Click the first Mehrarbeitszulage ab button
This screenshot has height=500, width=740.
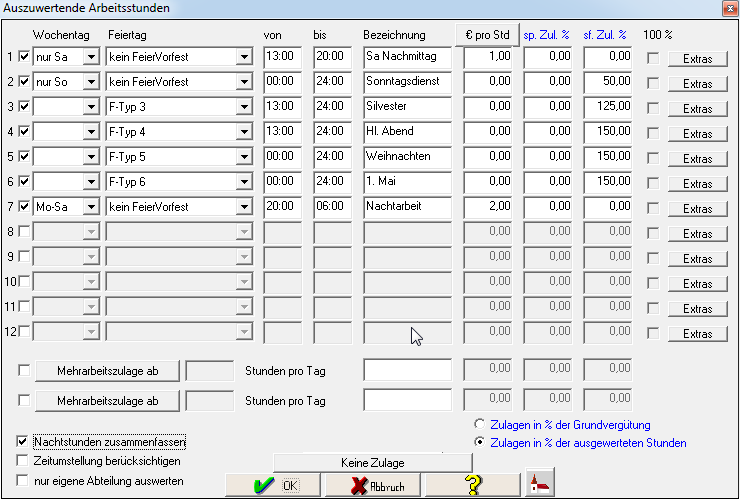coord(108,371)
